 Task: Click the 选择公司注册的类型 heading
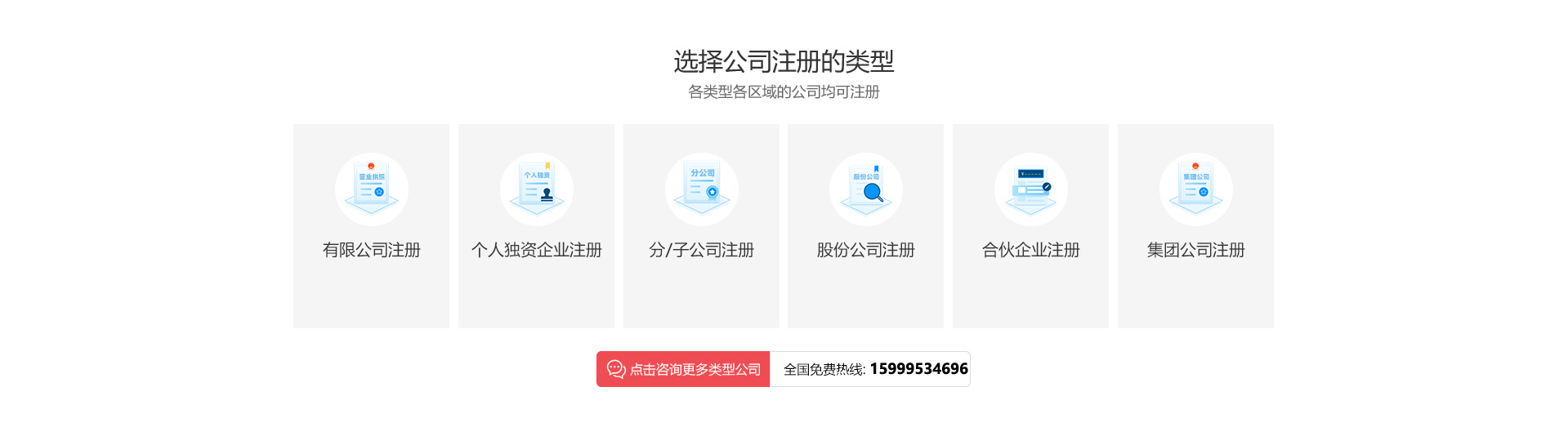(x=784, y=61)
